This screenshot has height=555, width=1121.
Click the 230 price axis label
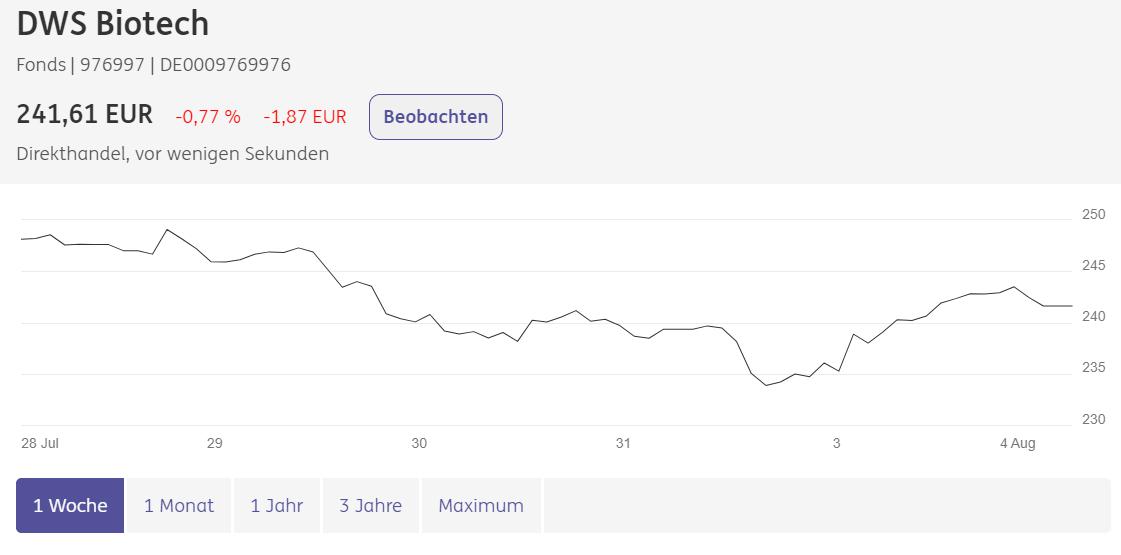pos(1093,419)
